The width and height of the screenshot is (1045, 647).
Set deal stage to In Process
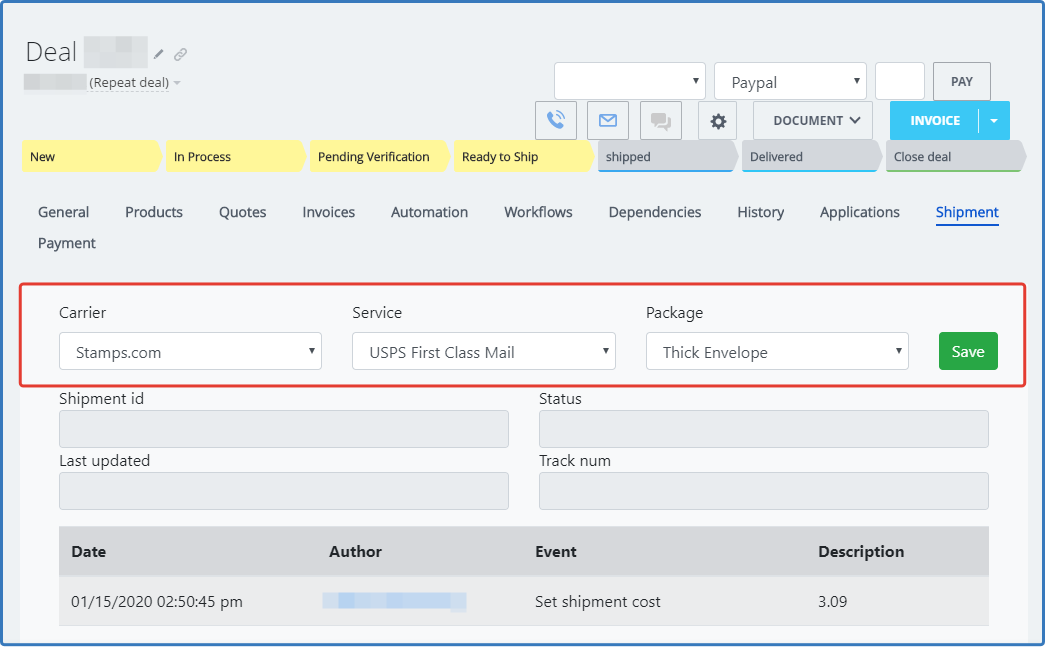tap(235, 157)
